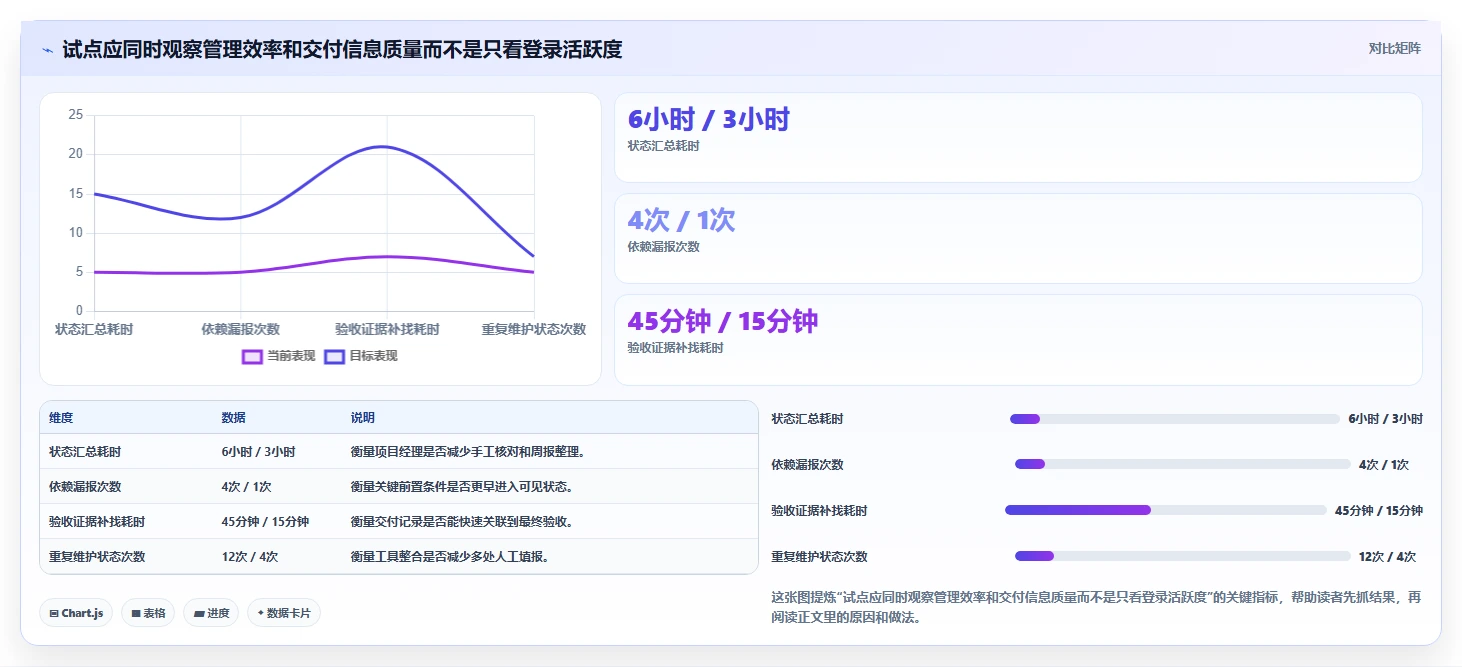The width and height of the screenshot is (1462, 667).
Task: Click the 依赖漏报次数 progress bar
Action: (x=1183, y=465)
